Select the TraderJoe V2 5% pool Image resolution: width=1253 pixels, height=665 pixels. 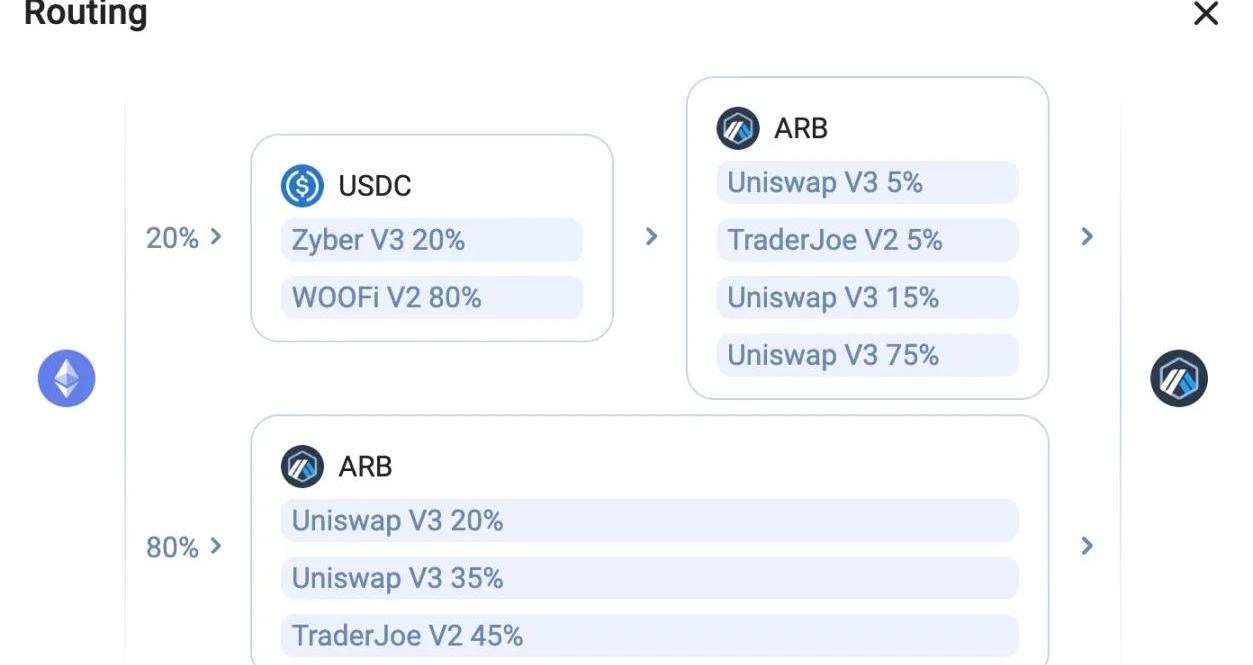(867, 241)
